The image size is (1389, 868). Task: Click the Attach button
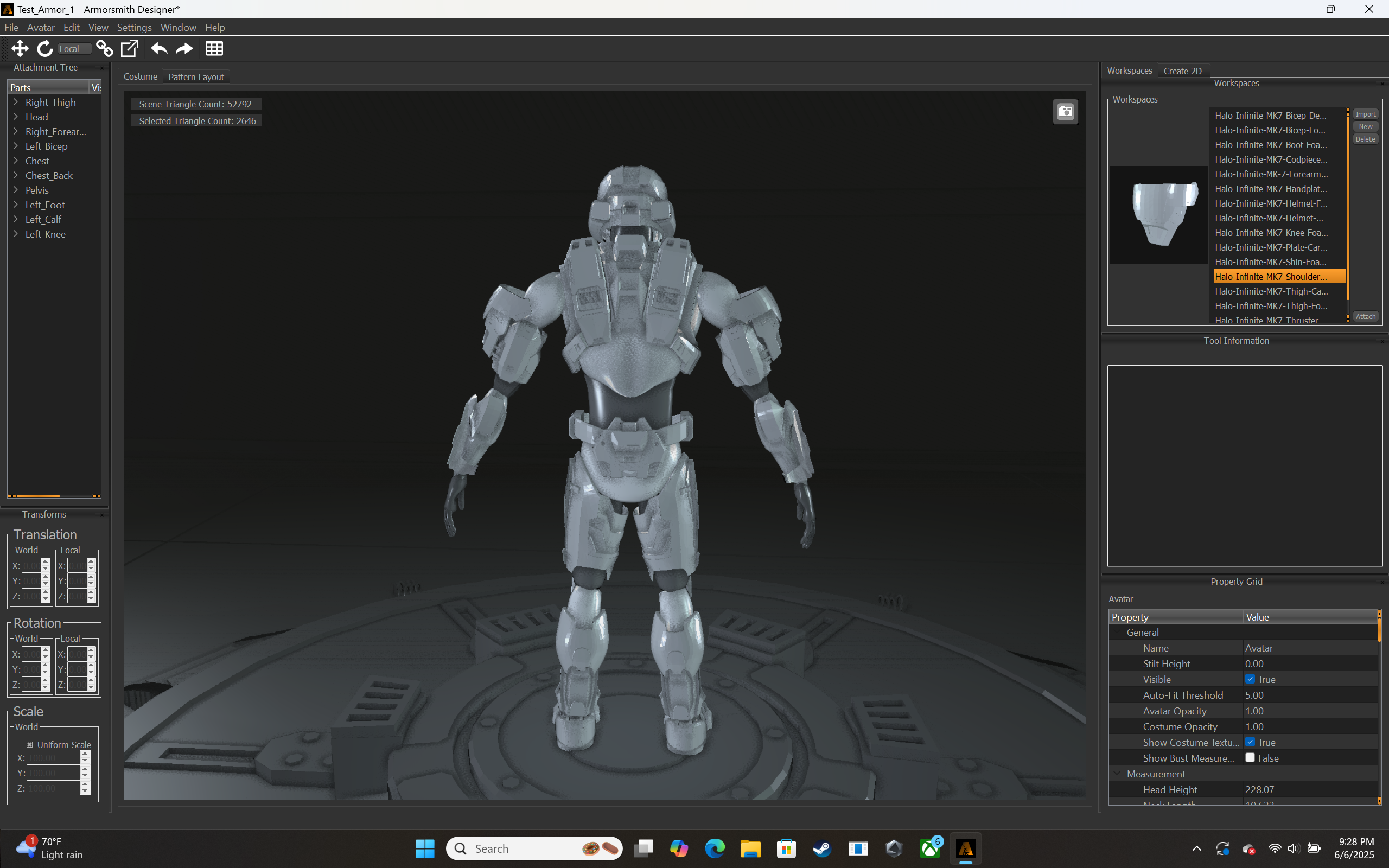pyautogui.click(x=1366, y=317)
